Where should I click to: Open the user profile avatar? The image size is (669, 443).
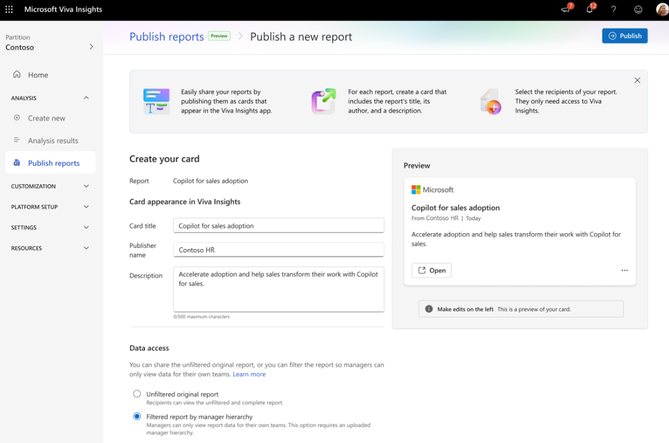(662, 9)
